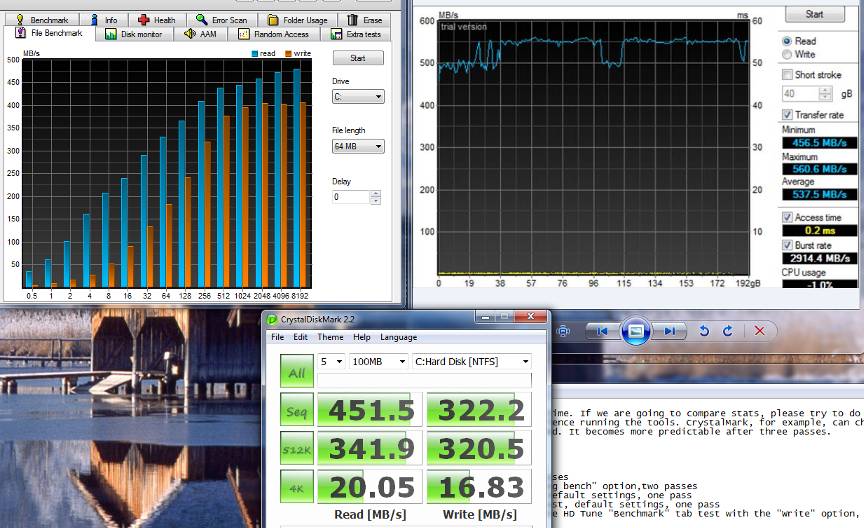The image size is (864, 528).
Task: Select the File Benchmark tab
Action: 49,33
